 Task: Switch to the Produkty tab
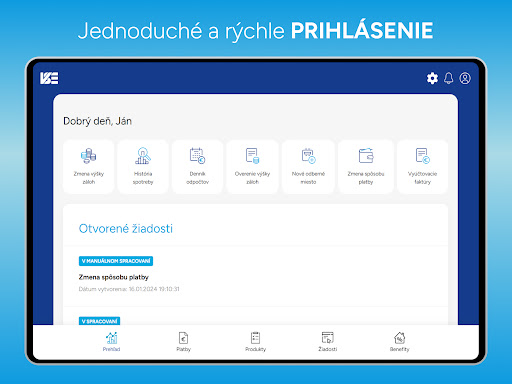255,342
